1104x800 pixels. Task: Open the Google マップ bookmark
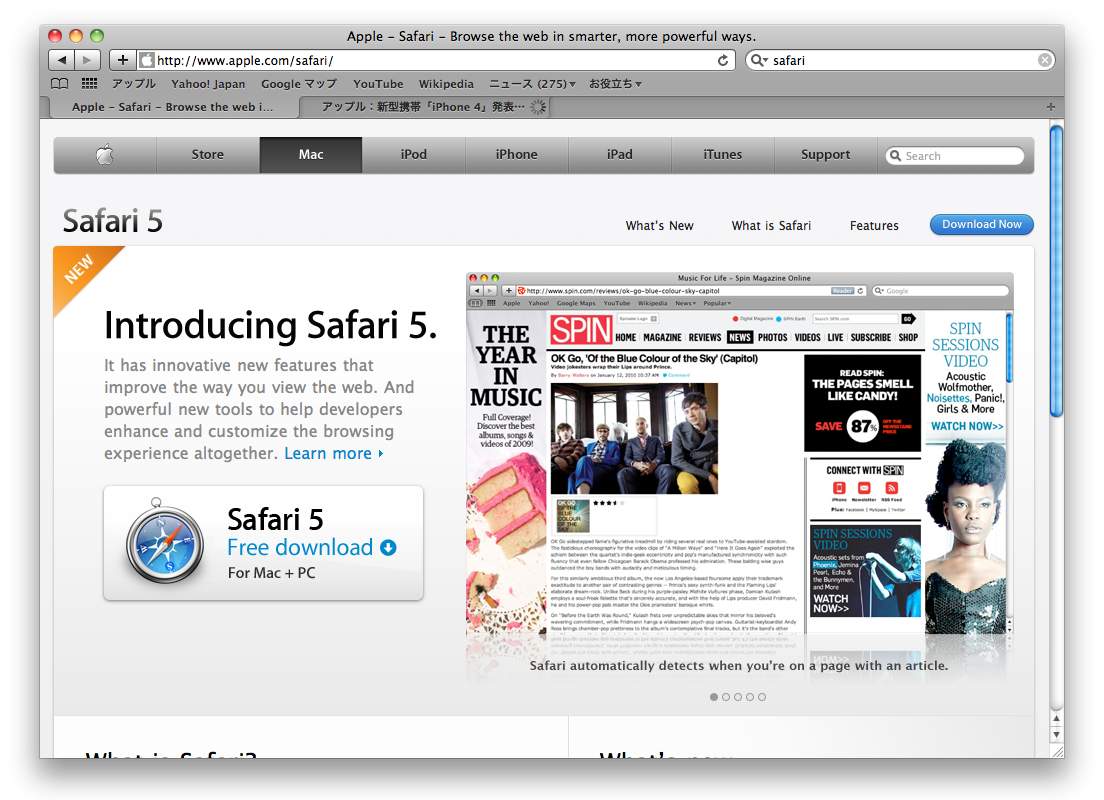[299, 84]
